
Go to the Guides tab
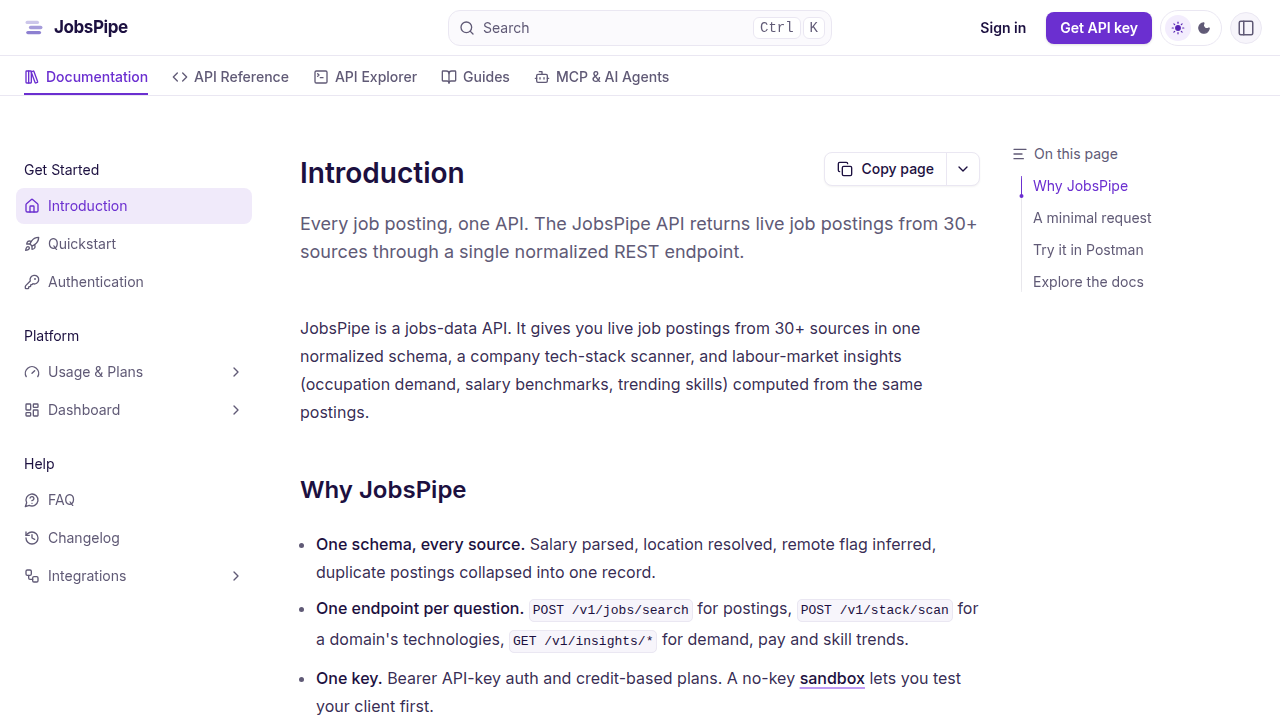pos(475,77)
